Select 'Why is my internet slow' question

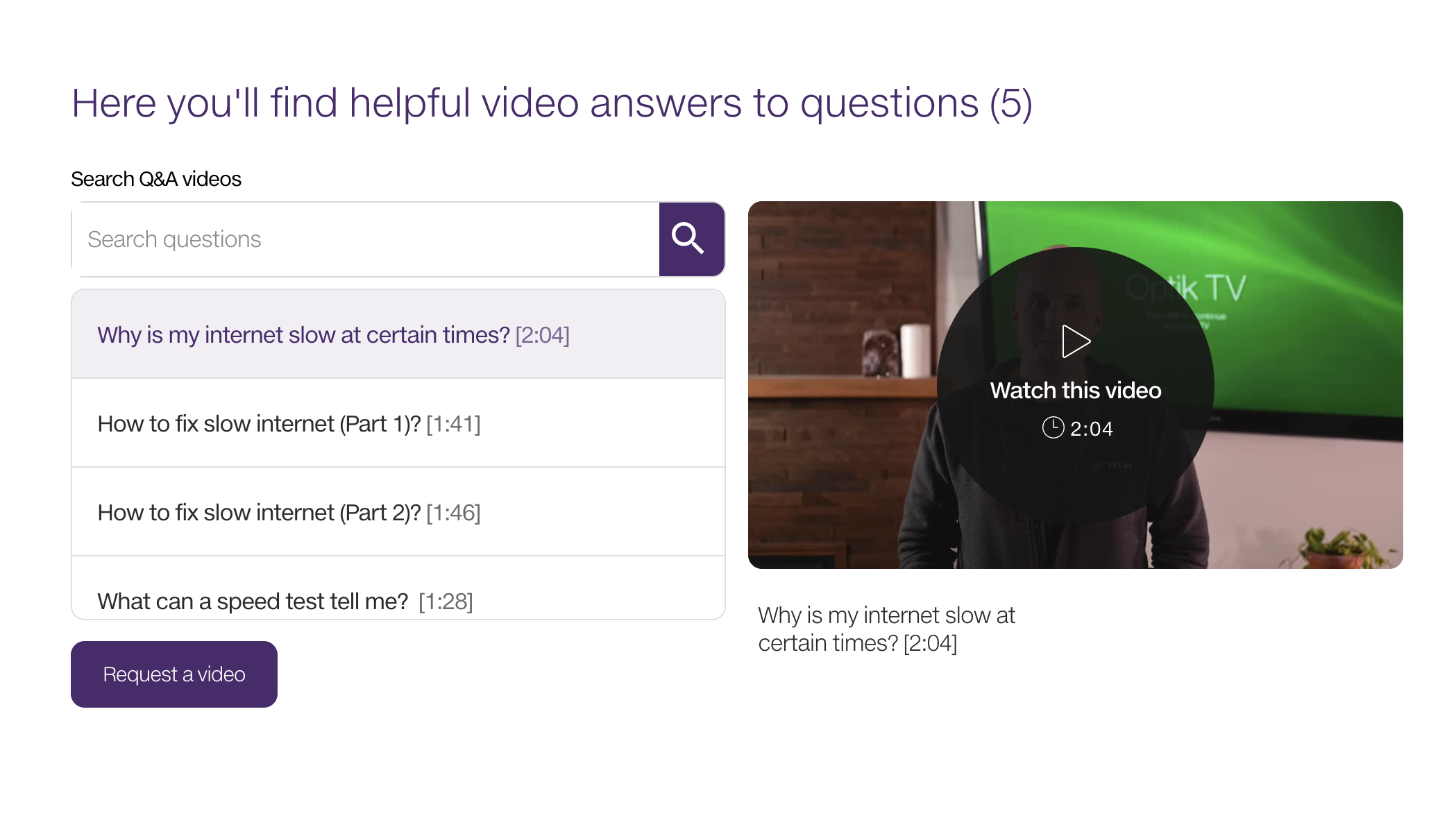303,335
